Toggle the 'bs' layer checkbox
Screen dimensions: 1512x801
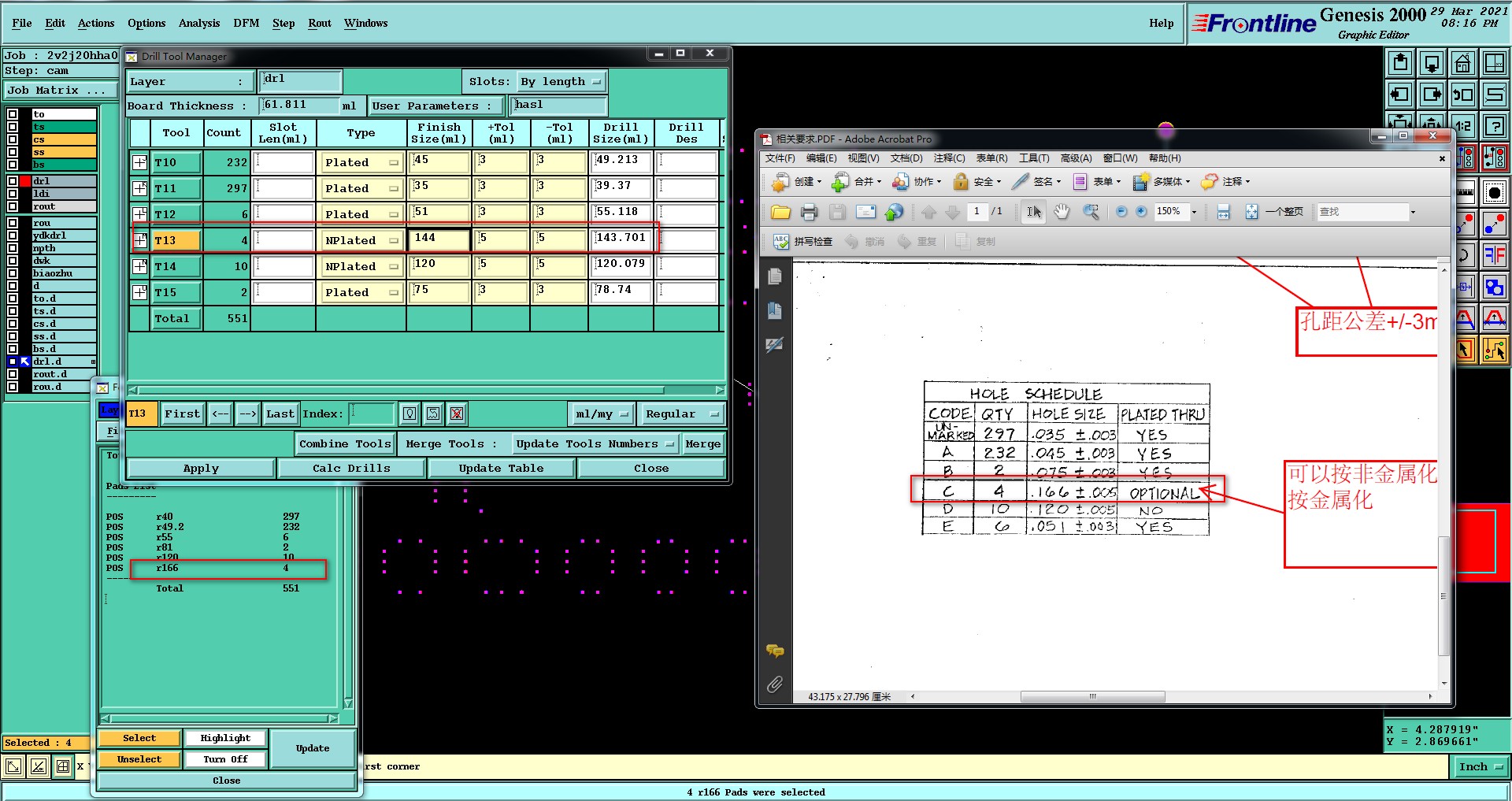12,165
